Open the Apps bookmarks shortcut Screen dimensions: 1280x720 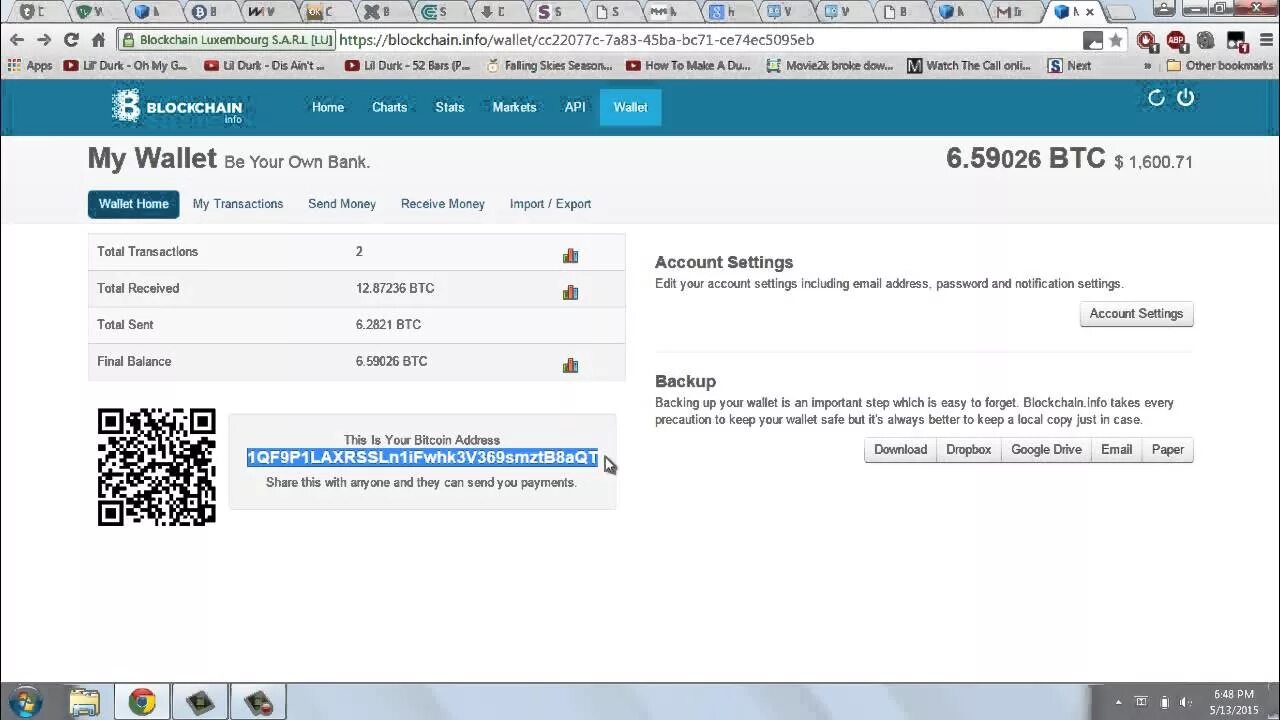pos(30,66)
